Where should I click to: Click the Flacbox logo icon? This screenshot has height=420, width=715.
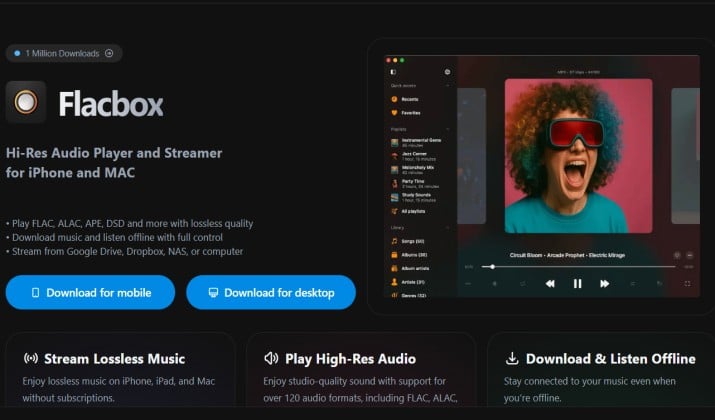pos(26,102)
